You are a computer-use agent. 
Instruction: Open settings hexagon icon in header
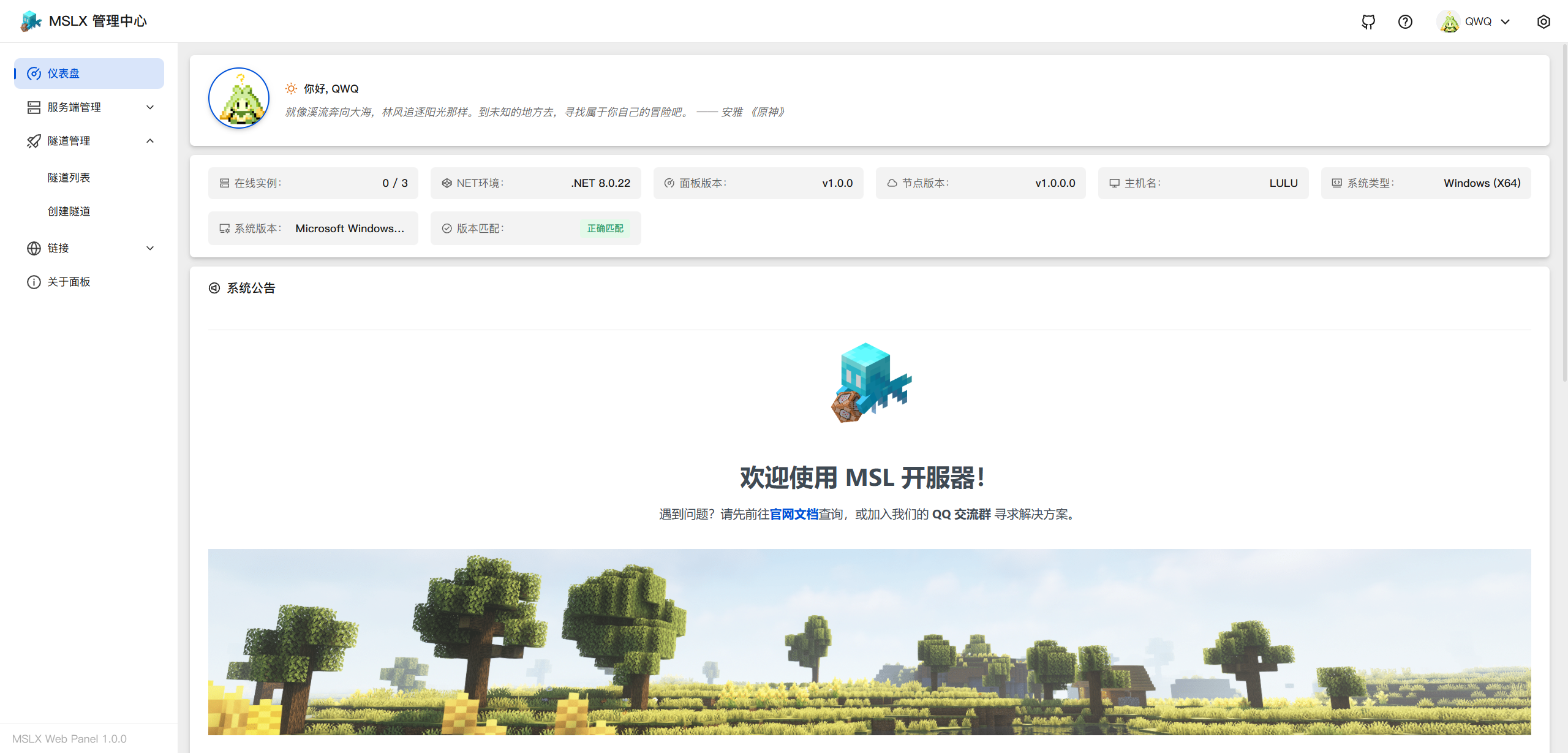coord(1543,21)
